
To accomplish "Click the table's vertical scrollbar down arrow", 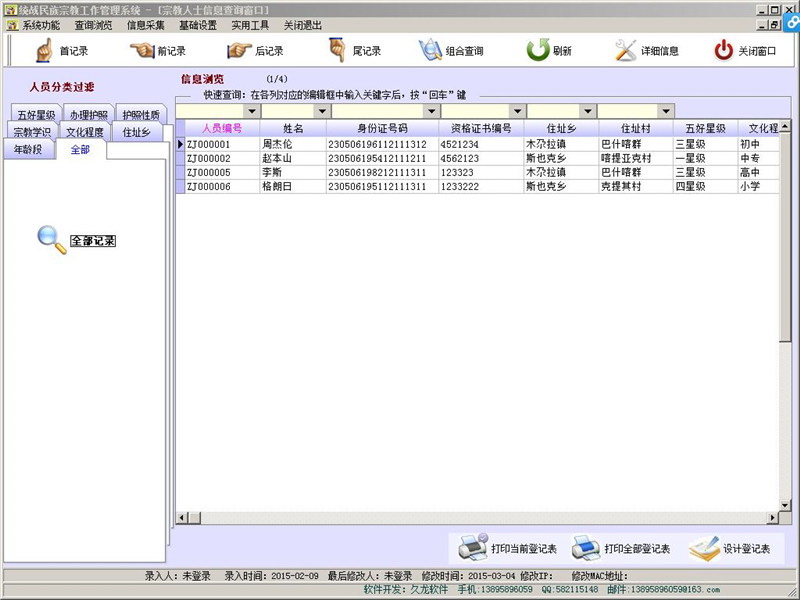I will [785, 506].
